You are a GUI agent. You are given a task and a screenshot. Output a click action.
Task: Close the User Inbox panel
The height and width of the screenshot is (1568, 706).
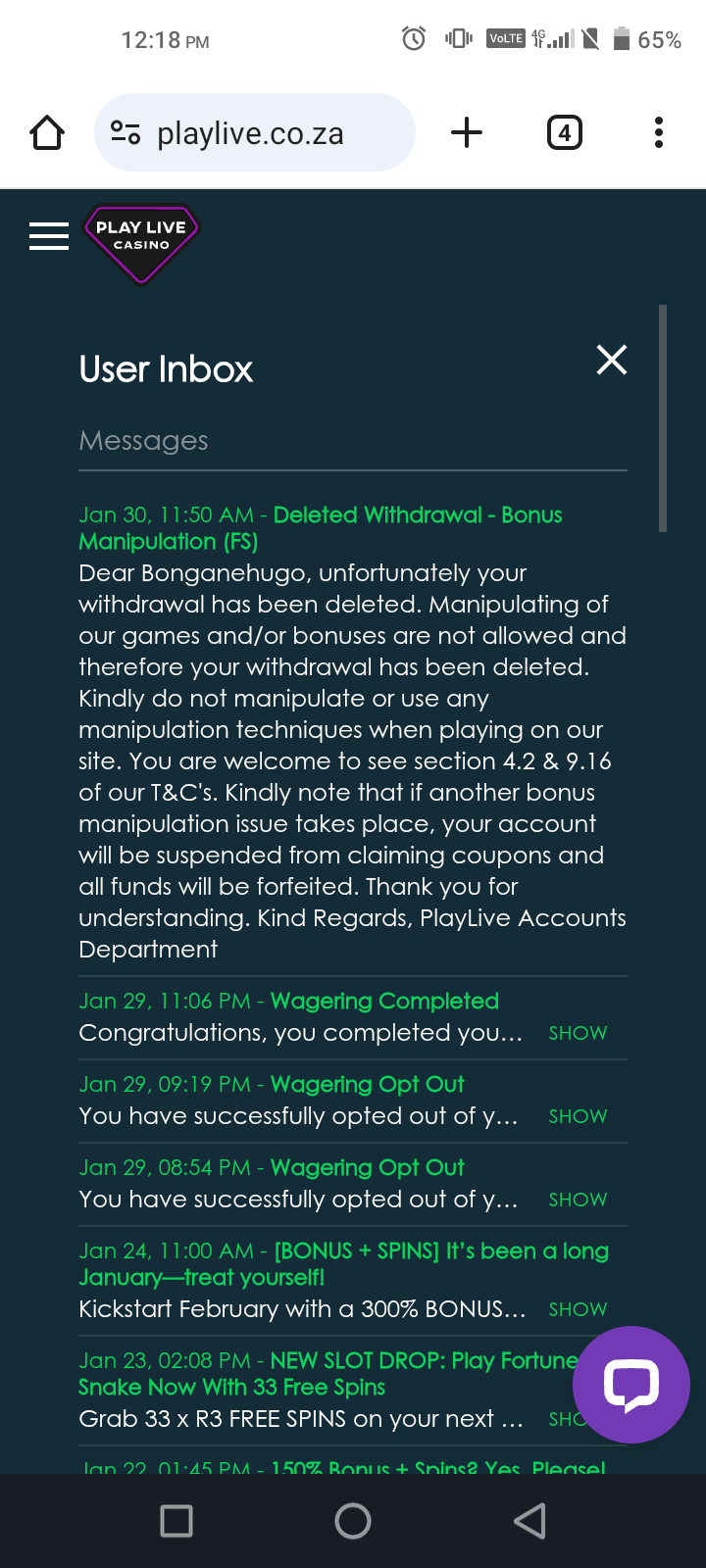point(612,361)
